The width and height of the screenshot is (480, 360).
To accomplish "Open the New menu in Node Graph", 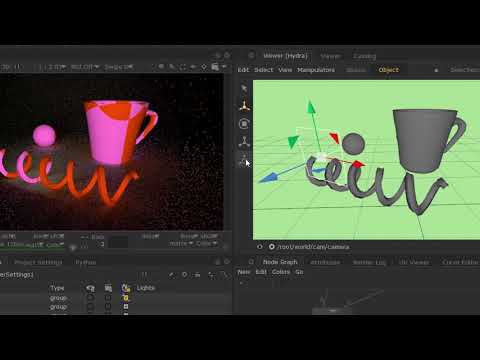I will point(244,272).
